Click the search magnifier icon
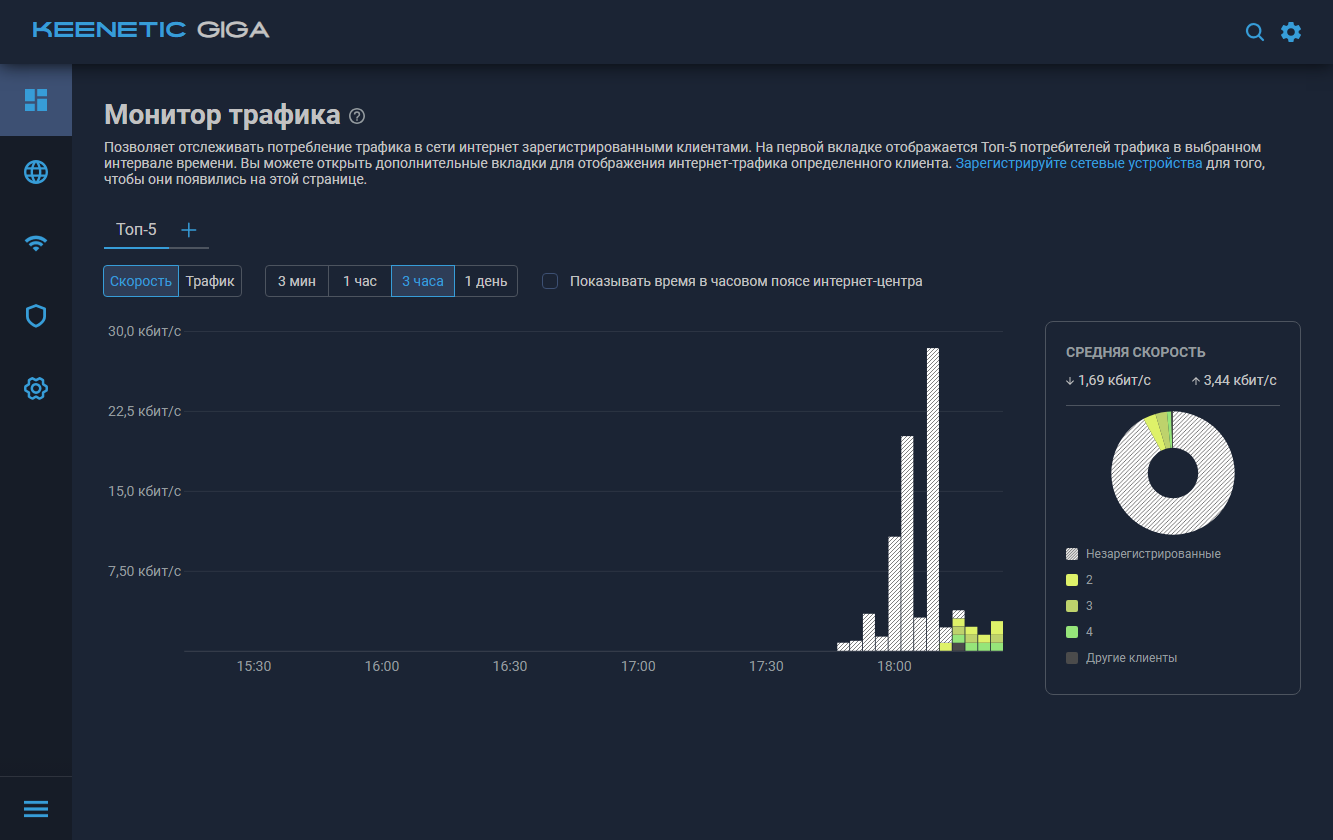This screenshot has height=840, width=1333. (x=1254, y=32)
